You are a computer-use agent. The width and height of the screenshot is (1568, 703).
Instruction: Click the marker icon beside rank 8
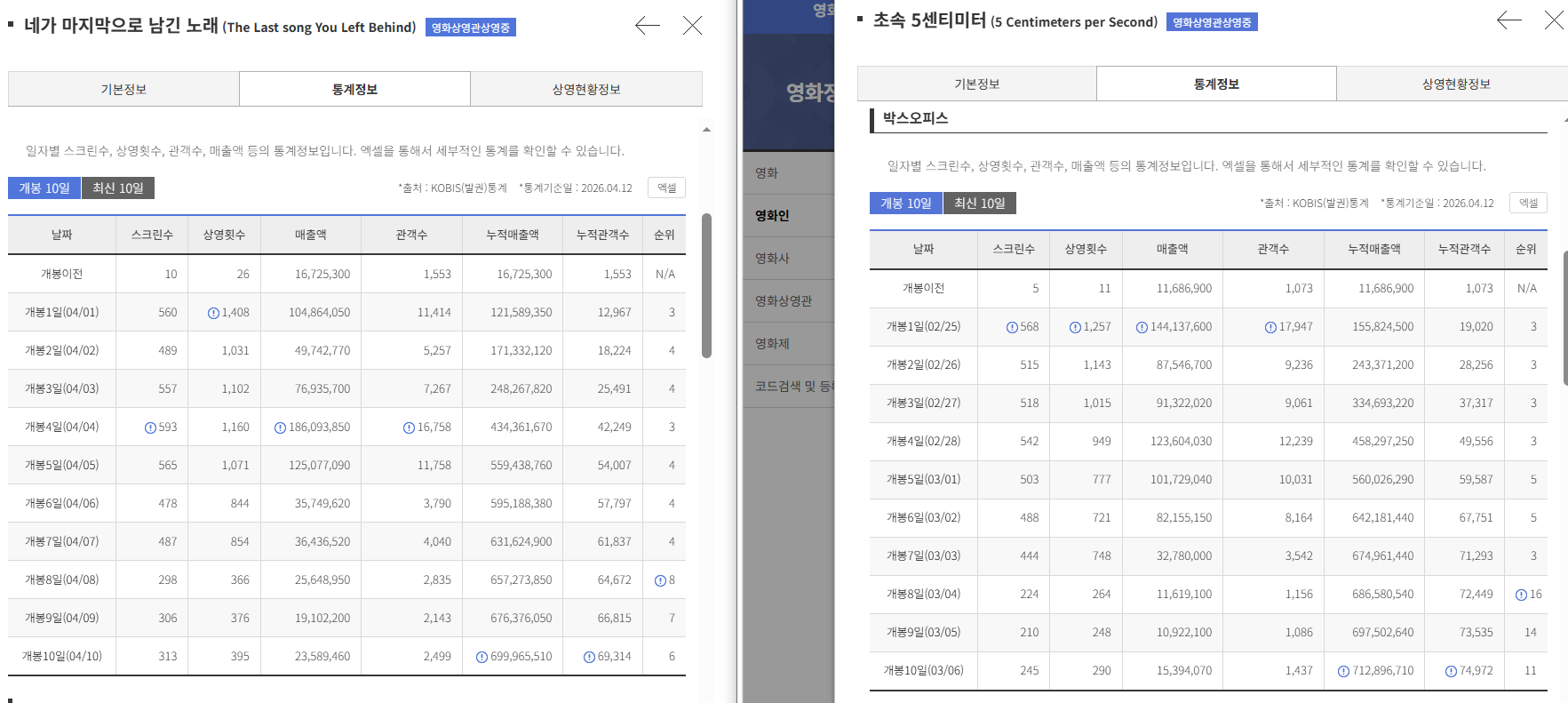(x=660, y=580)
